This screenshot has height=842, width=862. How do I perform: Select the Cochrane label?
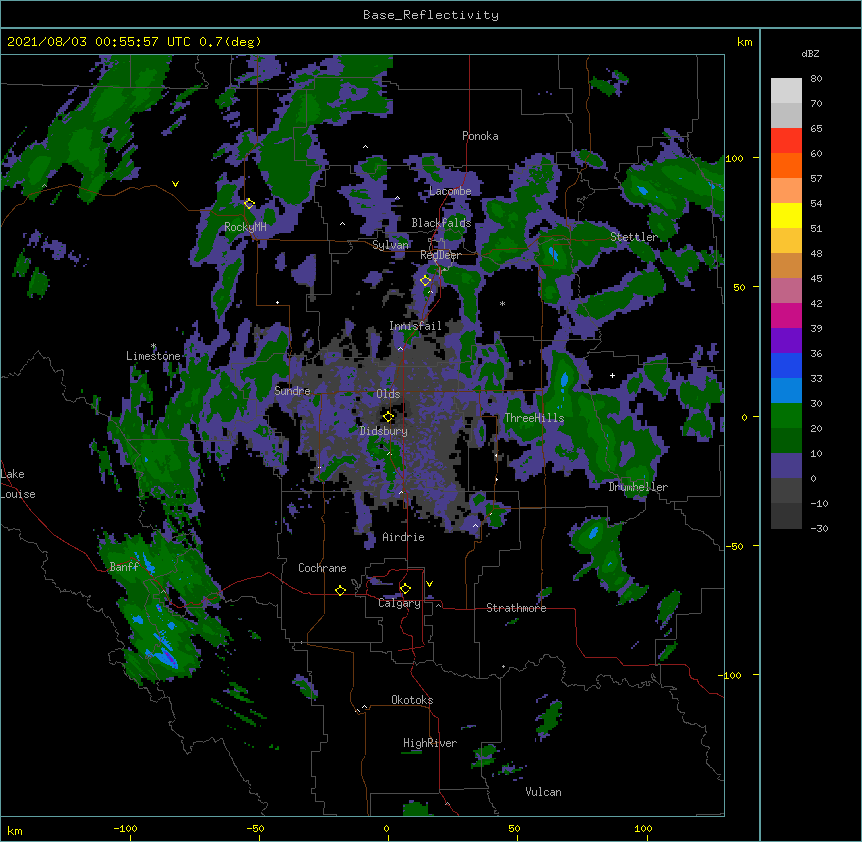322,568
